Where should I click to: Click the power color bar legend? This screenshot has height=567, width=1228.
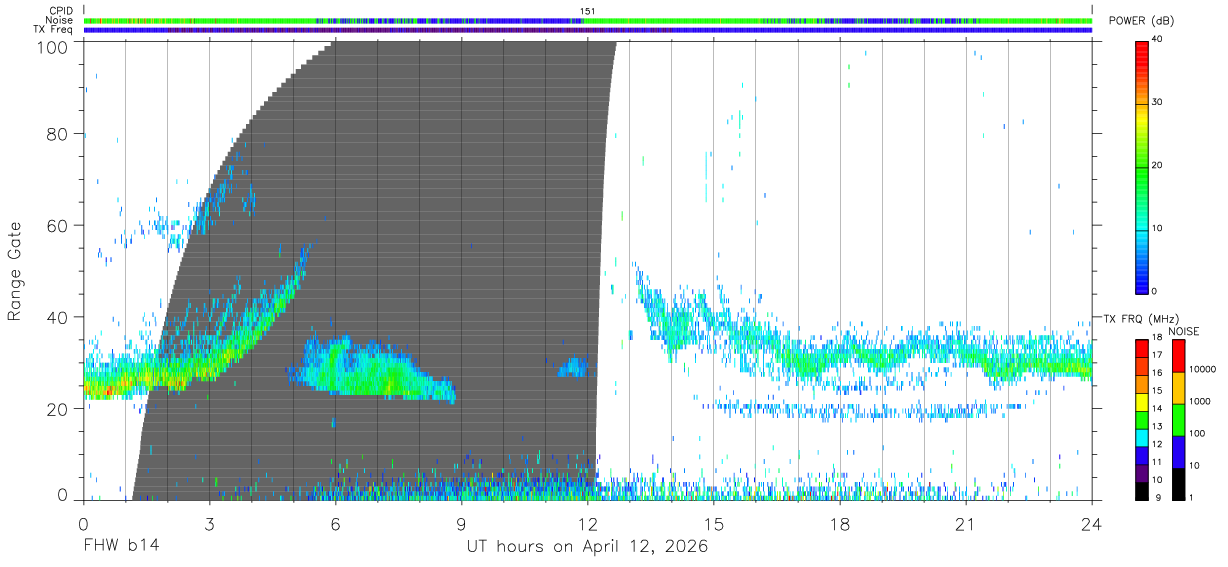pyautogui.click(x=1141, y=166)
